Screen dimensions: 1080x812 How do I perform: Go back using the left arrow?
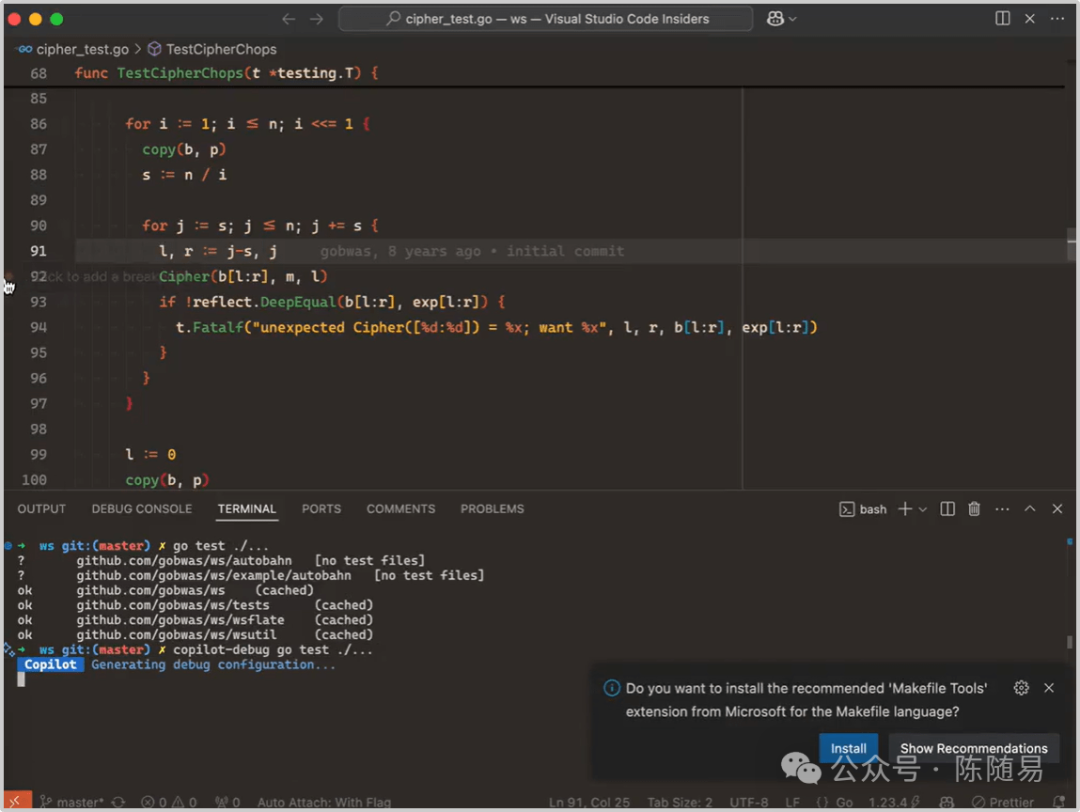coord(289,19)
